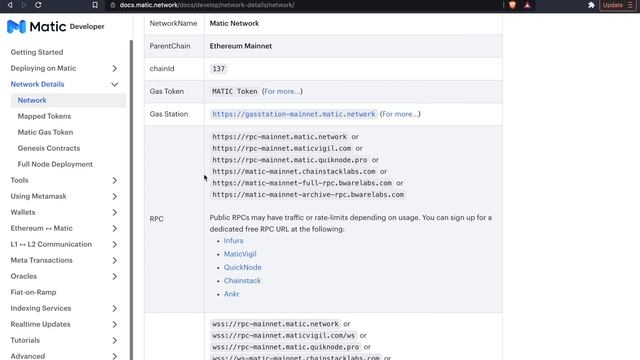Click the bookmark icon in toolbar
This screenshot has width=640, height=360.
pyautogui.click(x=95, y=5)
